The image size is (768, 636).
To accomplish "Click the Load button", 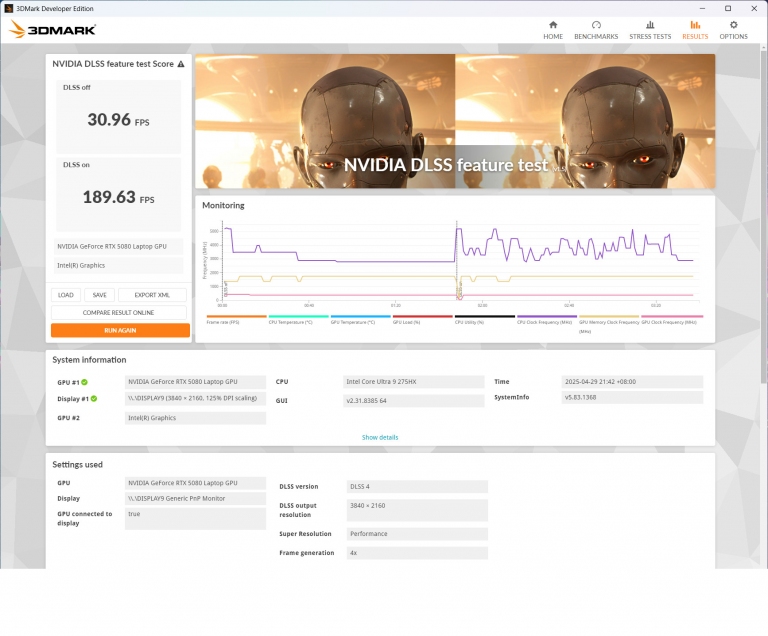I will pyautogui.click(x=66, y=295).
